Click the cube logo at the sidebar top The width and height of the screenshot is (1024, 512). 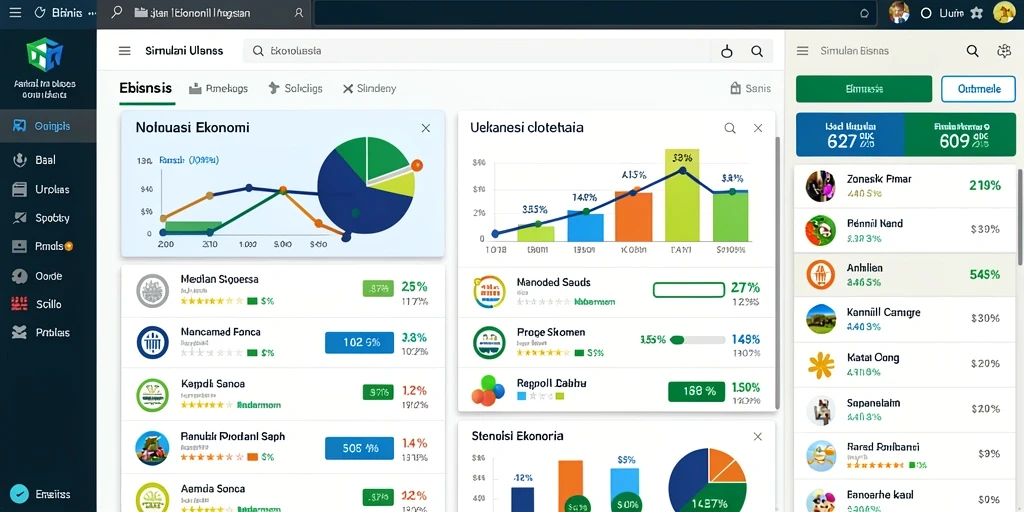coord(44,54)
